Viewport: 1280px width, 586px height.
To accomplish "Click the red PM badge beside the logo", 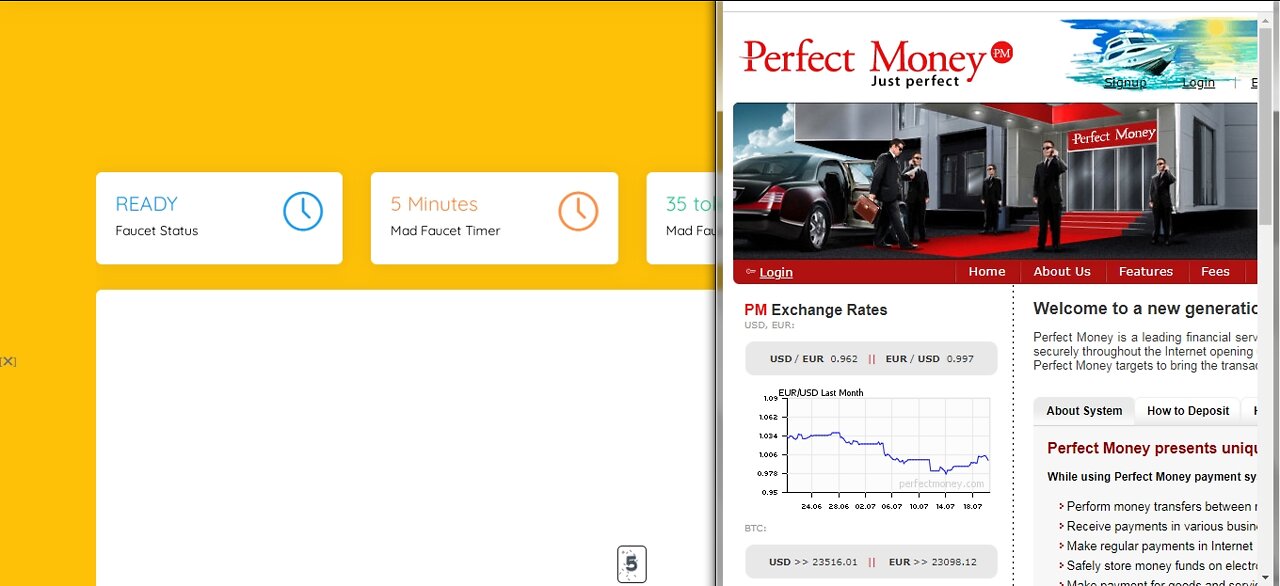I will click(x=1002, y=53).
